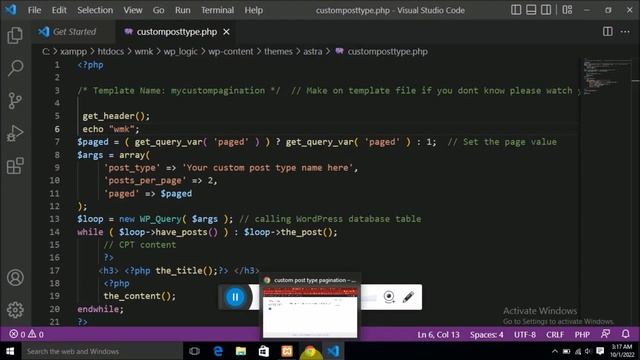Show hidden system tray icons
This screenshot has height=360, width=640.
point(555,351)
